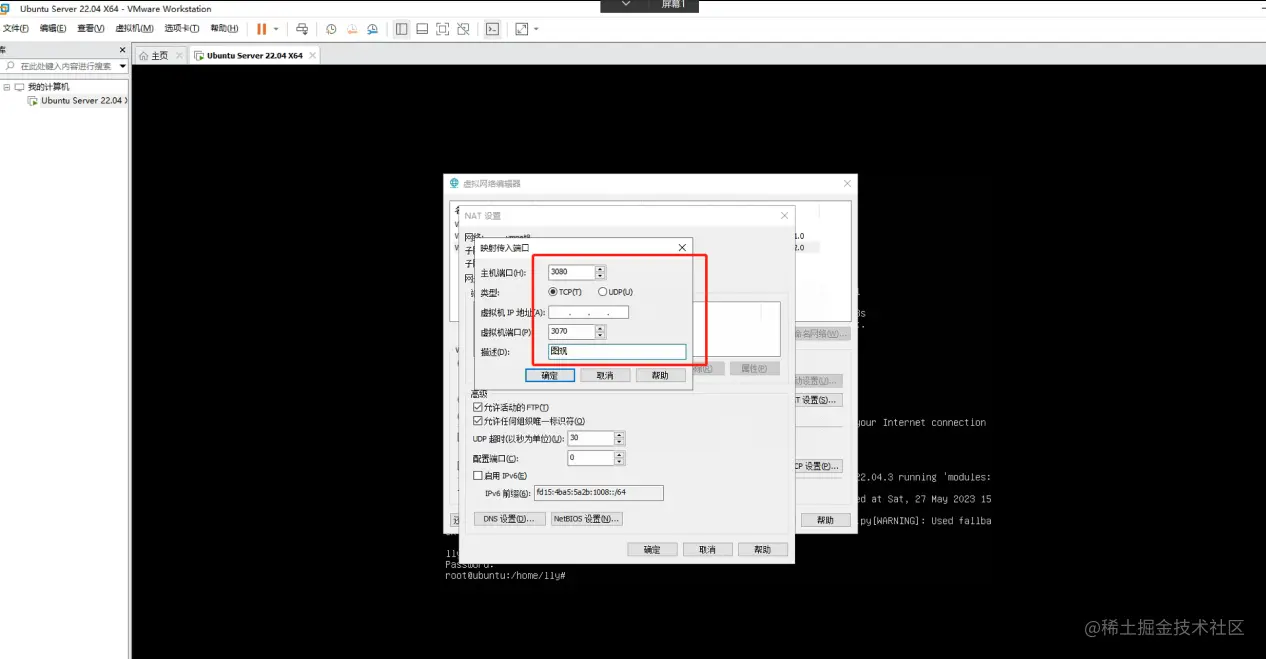
Task: Click the 虚拟机 IP 地址 field
Action: 588,312
